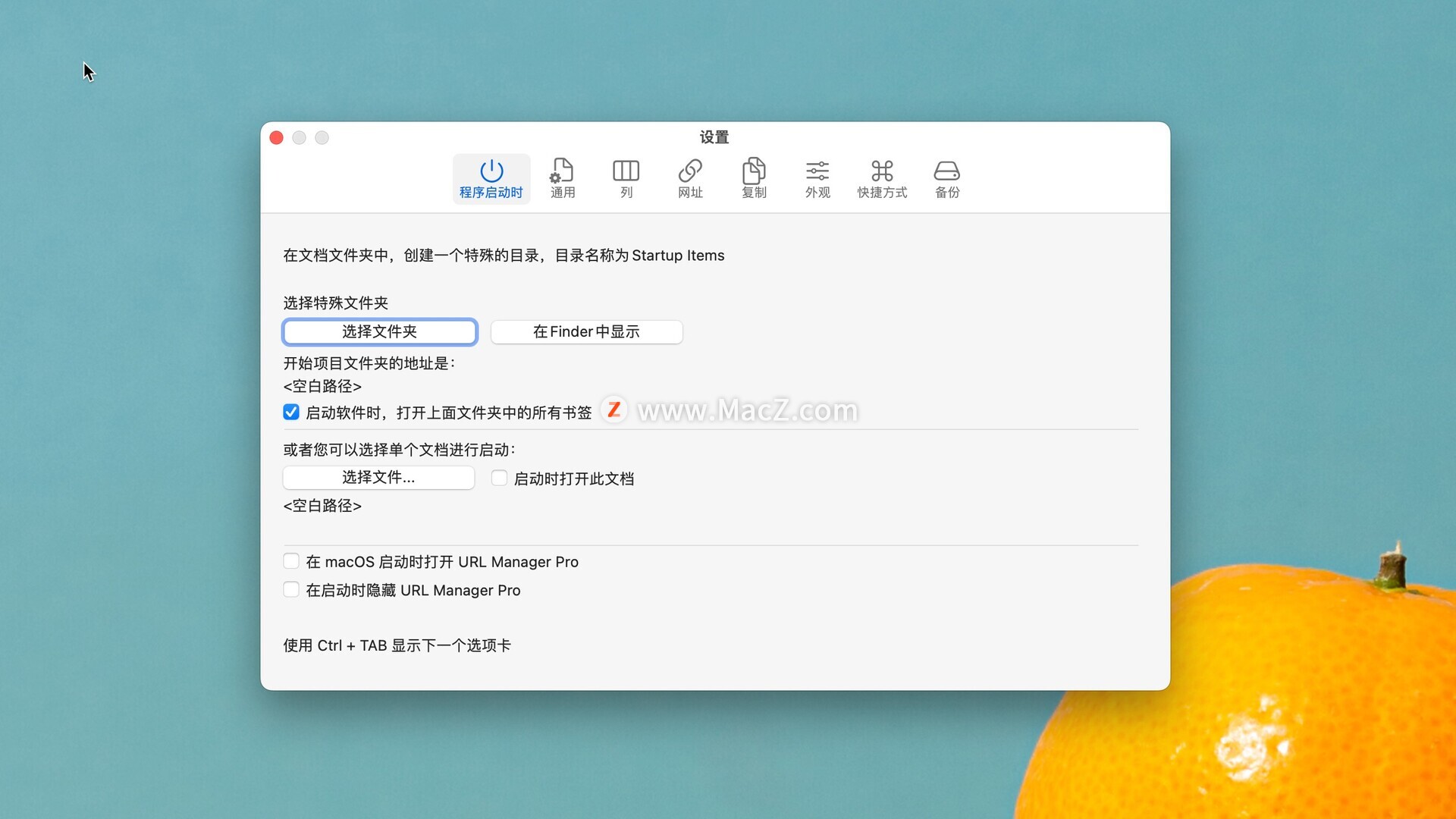1456x819 pixels.
Task: Click the <空白路径> under the folder address
Action: 322,387
